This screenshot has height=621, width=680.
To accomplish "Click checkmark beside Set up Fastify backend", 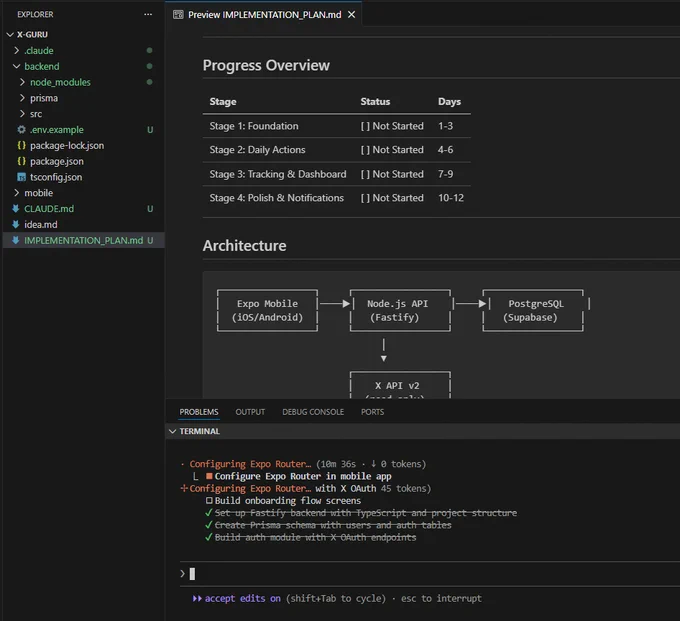I will (209, 513).
